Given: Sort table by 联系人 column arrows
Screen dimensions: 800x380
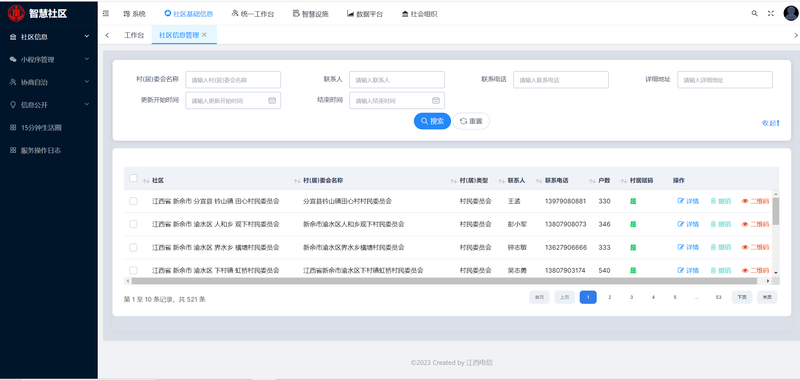Looking at the screenshot, I should pyautogui.click(x=502, y=181).
